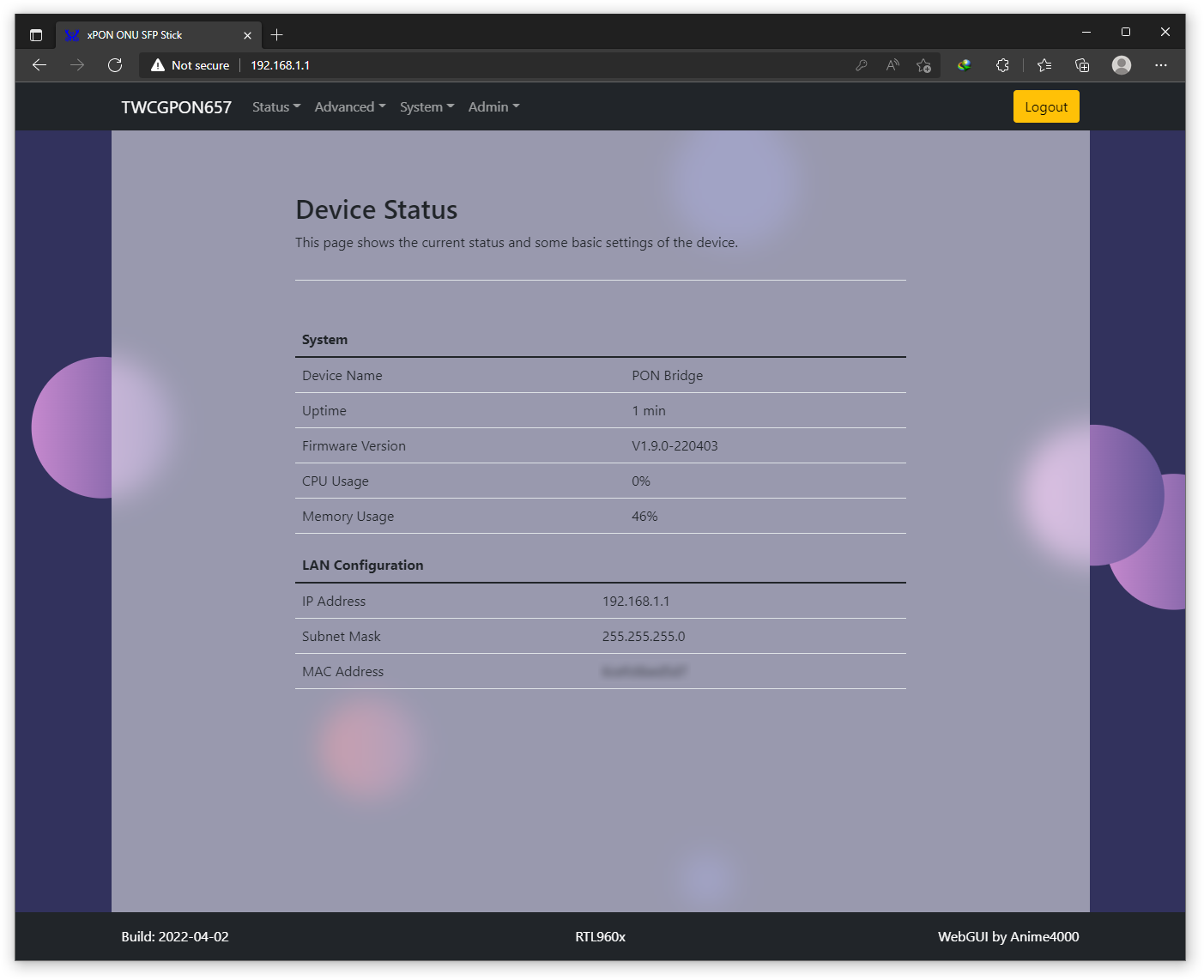
Task: Close the xPON ONU SFP Stick tab
Action: 247,35
